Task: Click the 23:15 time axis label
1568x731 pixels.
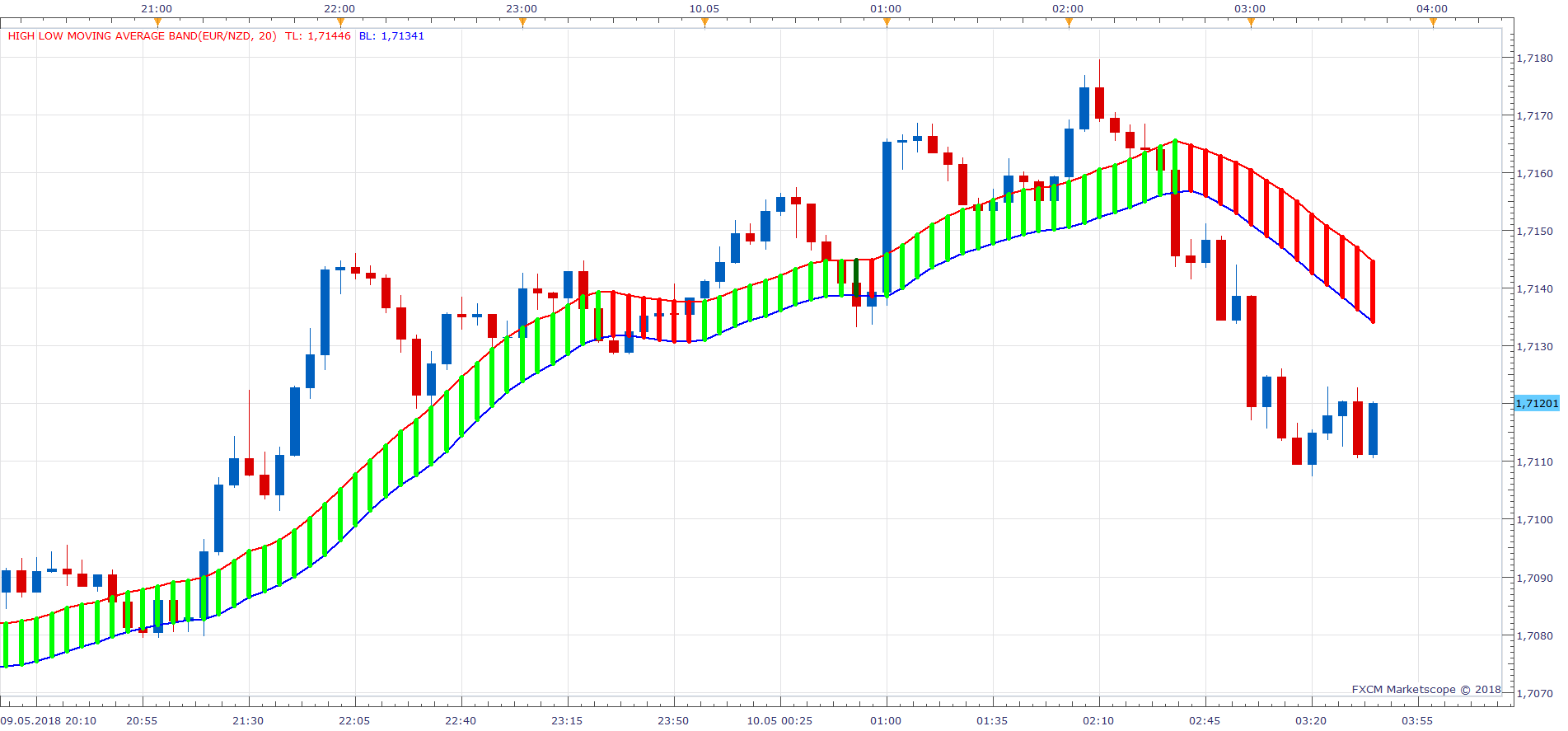Action: [x=567, y=721]
